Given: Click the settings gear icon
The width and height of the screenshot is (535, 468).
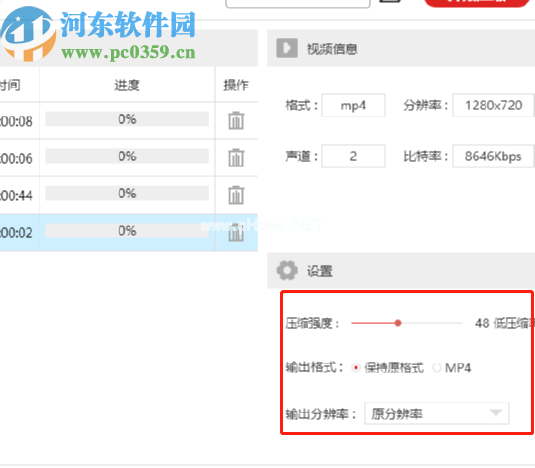Looking at the screenshot, I should 287,270.
